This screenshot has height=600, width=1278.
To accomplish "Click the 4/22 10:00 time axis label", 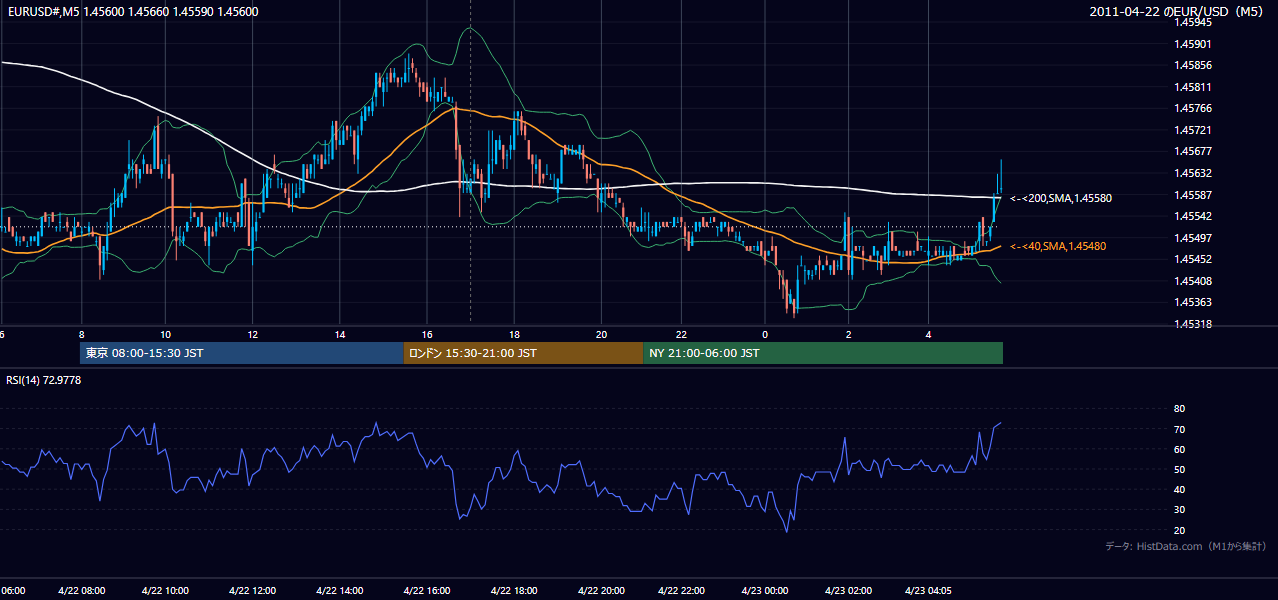I will 165,590.
